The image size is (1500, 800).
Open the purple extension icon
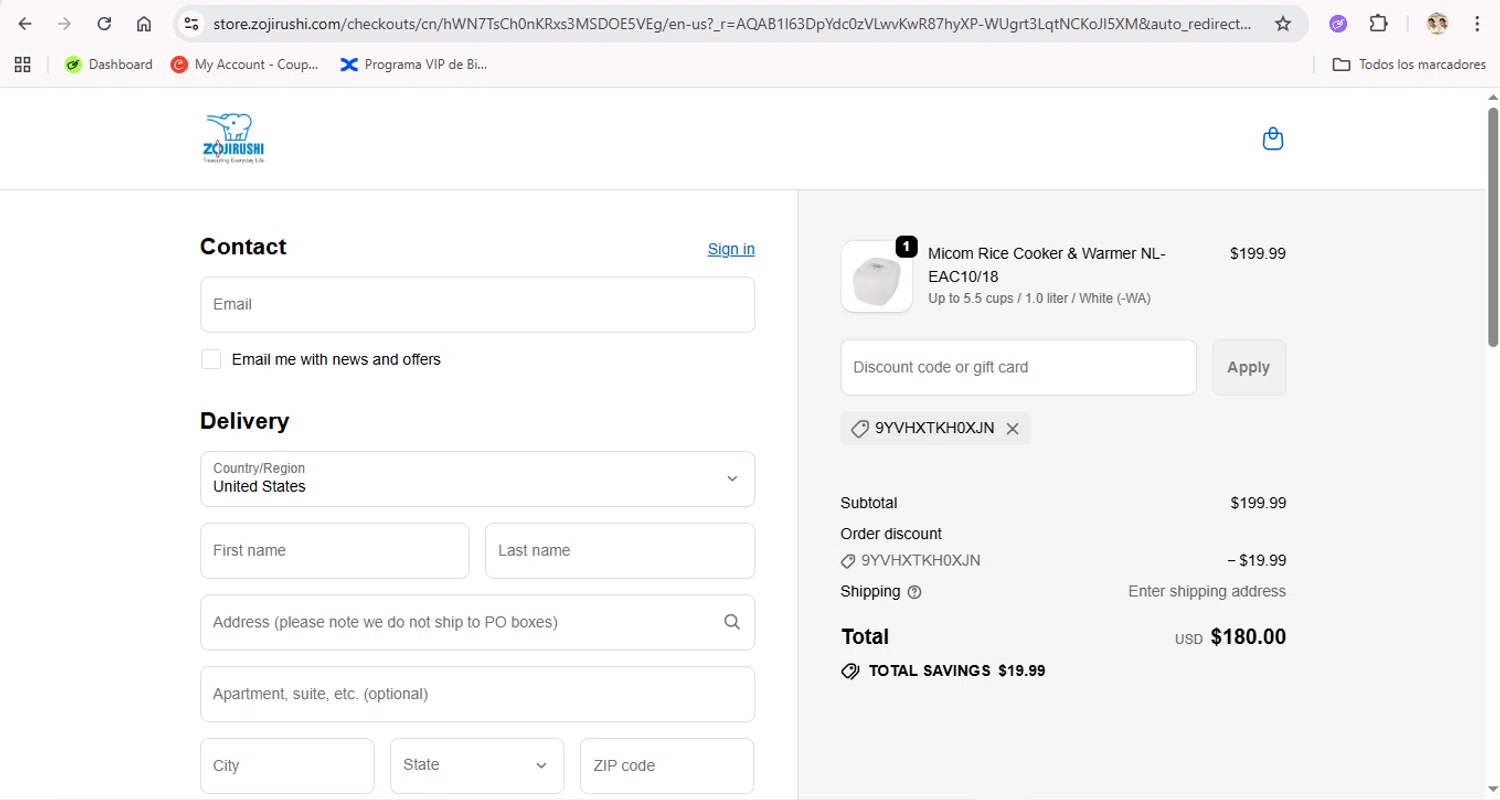[x=1338, y=24]
